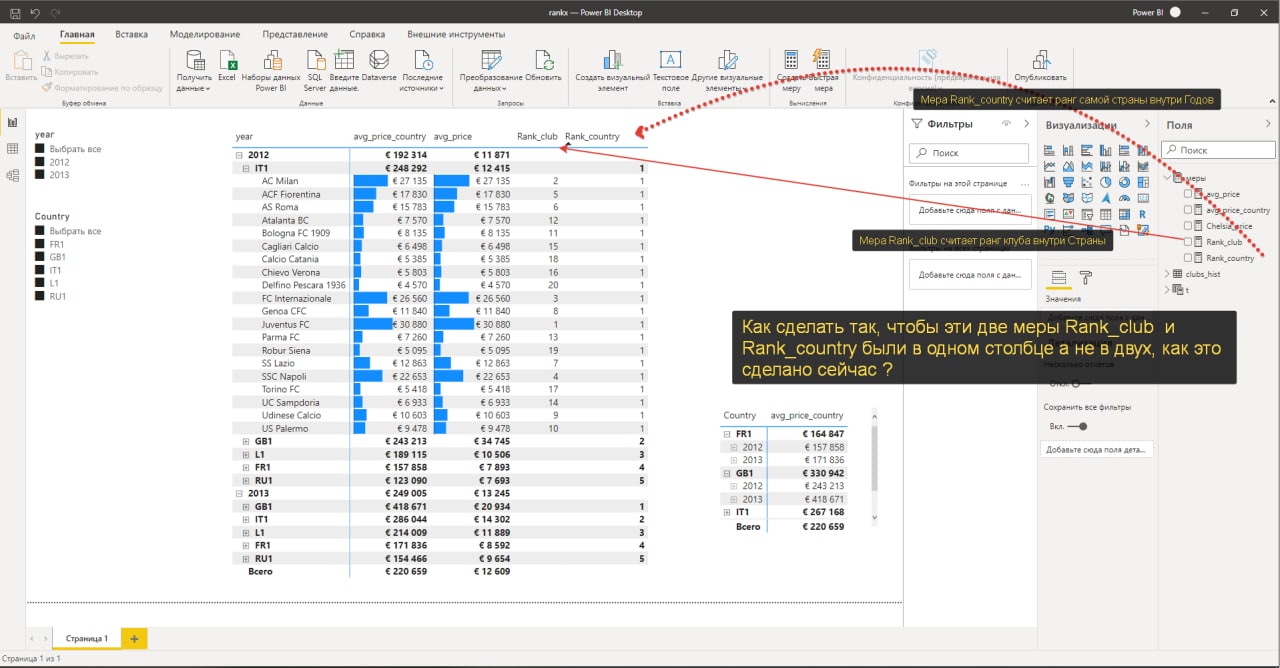Collapse the IT1 row under 2012
Image resolution: width=1280 pixels, height=668 pixels.
pos(247,168)
